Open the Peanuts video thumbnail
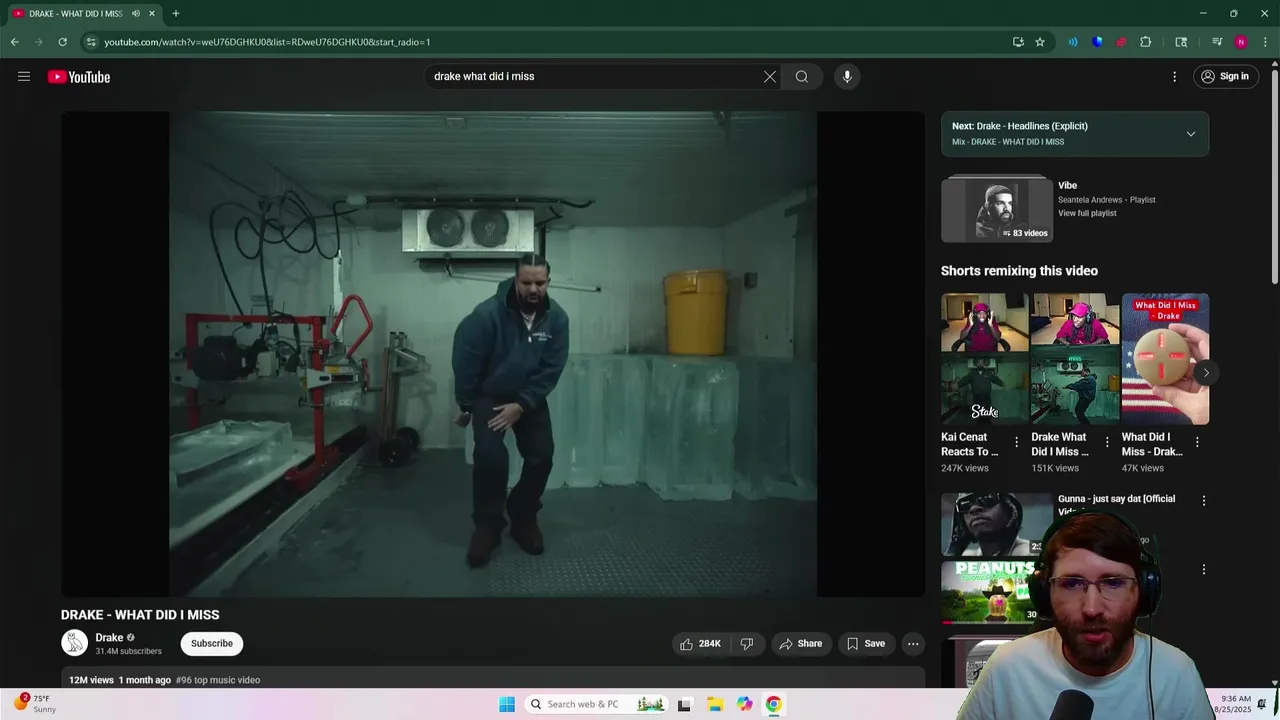1280x720 pixels. [990, 592]
